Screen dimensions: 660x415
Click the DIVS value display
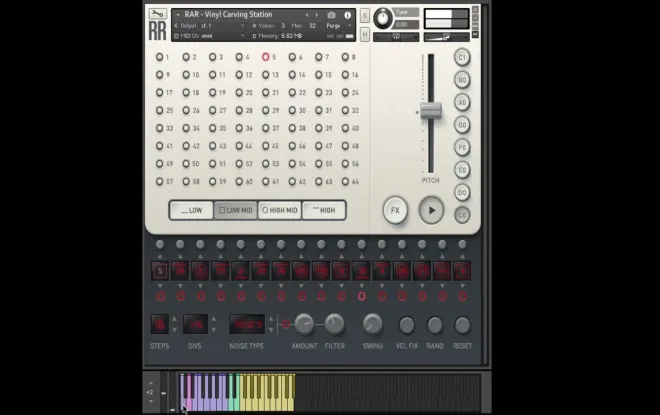pyautogui.click(x=195, y=324)
